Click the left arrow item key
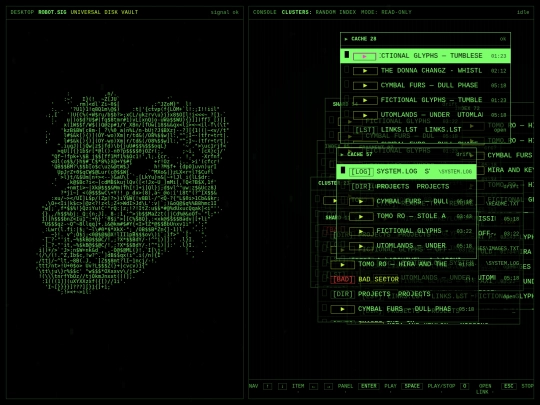 313,386
